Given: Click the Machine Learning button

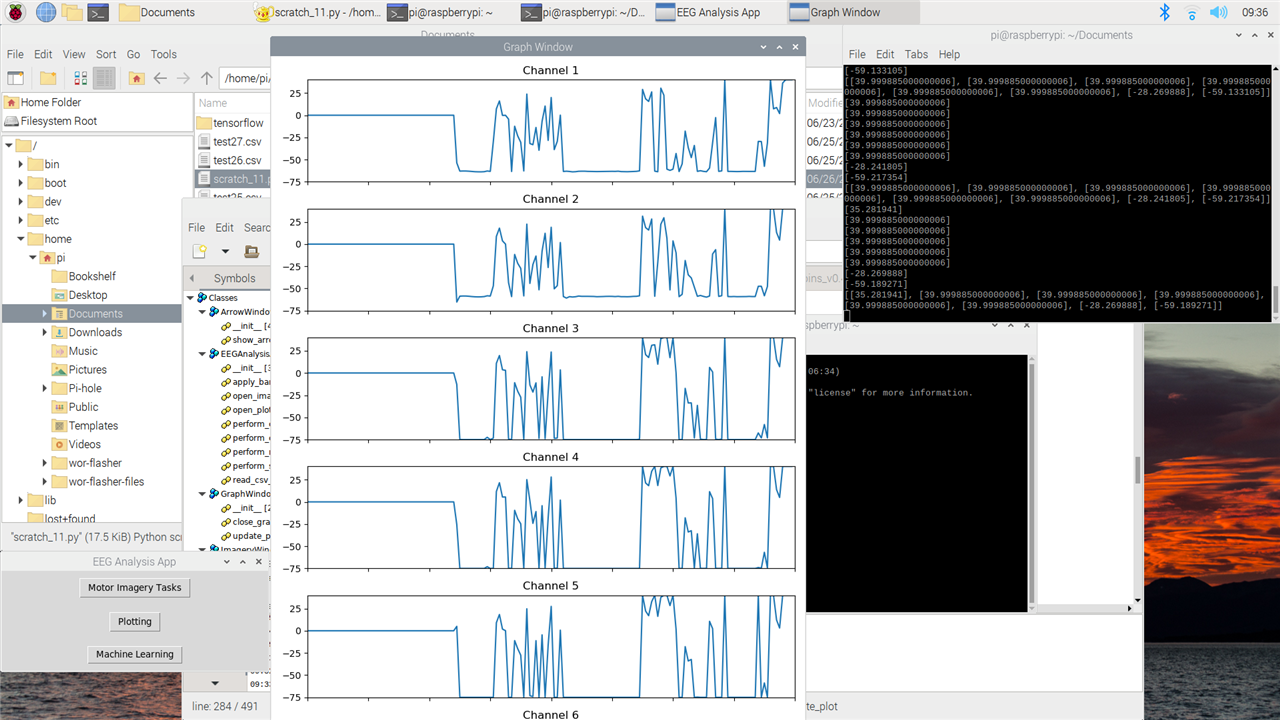Looking at the screenshot, I should click(135, 654).
